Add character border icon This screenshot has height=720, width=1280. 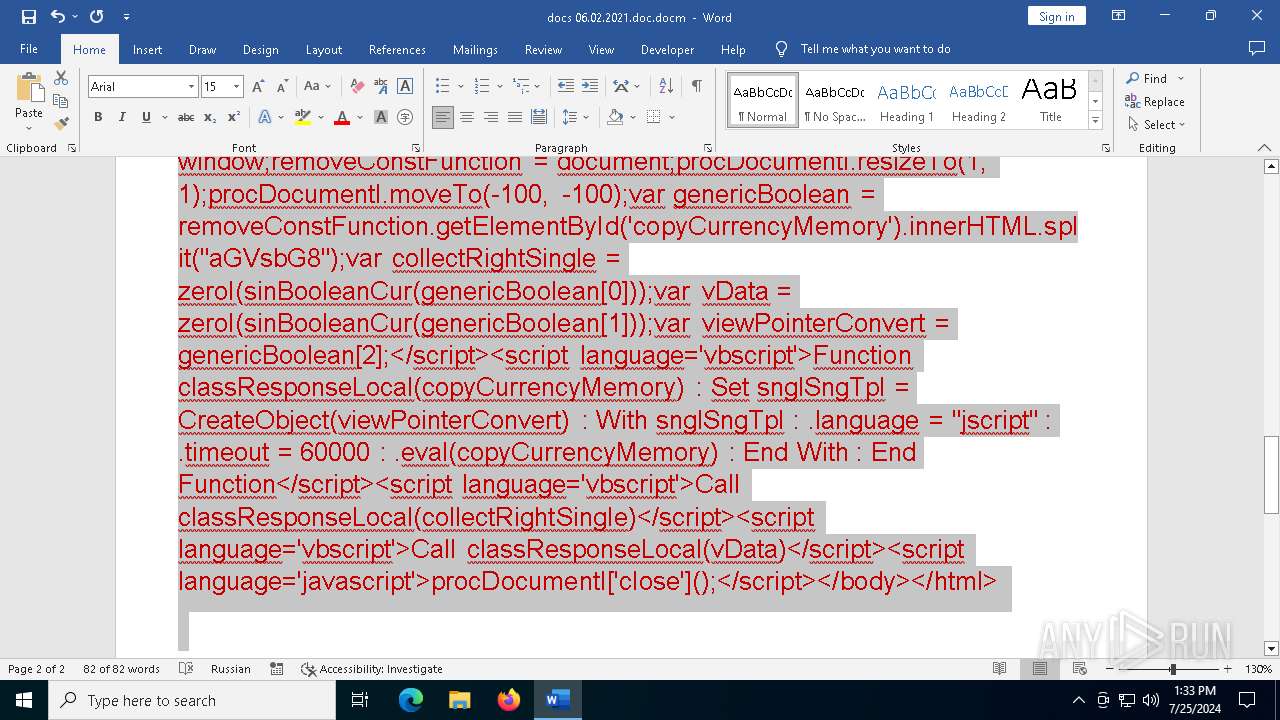(x=405, y=87)
